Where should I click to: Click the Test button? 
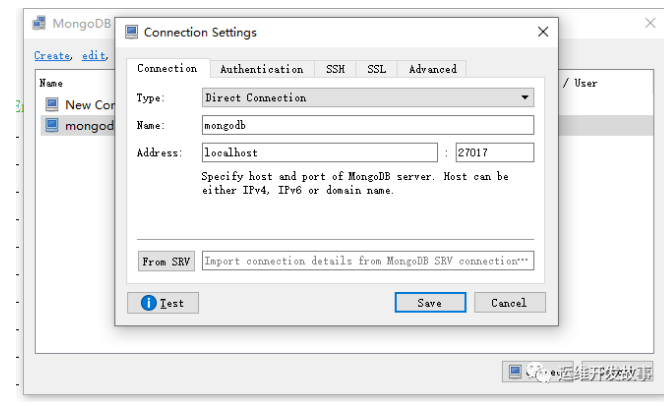[x=163, y=303]
